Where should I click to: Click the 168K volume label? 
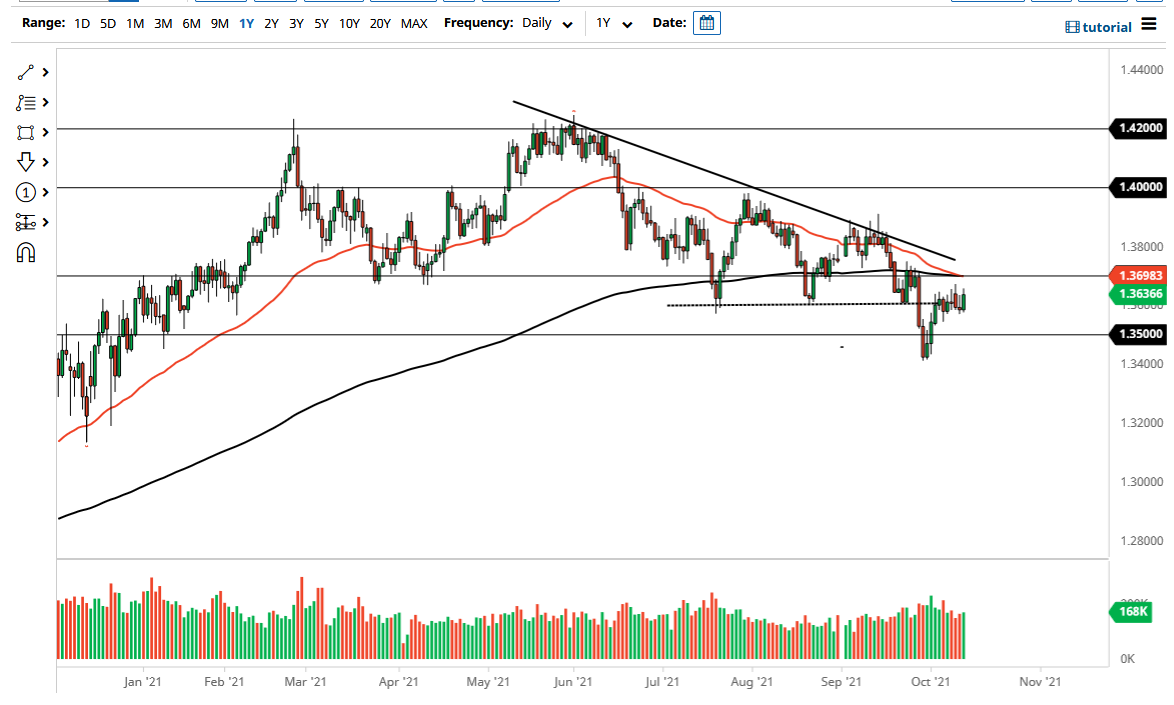click(x=1131, y=612)
